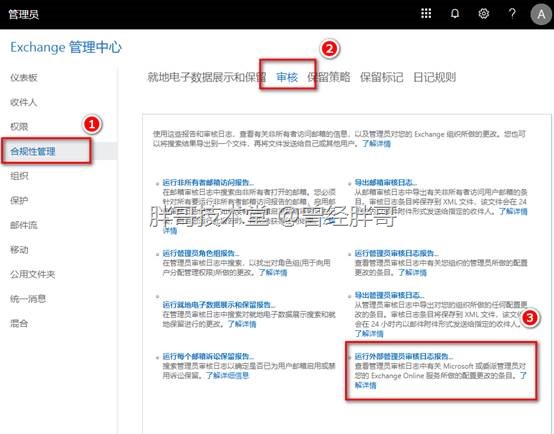Open 运行非所有者邮箱访问报告 link

(208, 182)
